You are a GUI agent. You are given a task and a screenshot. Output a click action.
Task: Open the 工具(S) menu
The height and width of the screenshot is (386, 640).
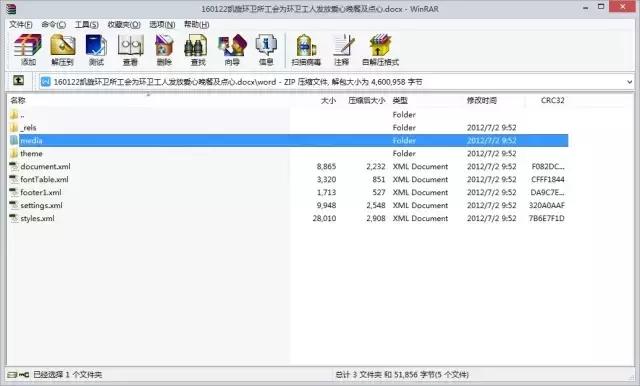pyautogui.click(x=87, y=24)
